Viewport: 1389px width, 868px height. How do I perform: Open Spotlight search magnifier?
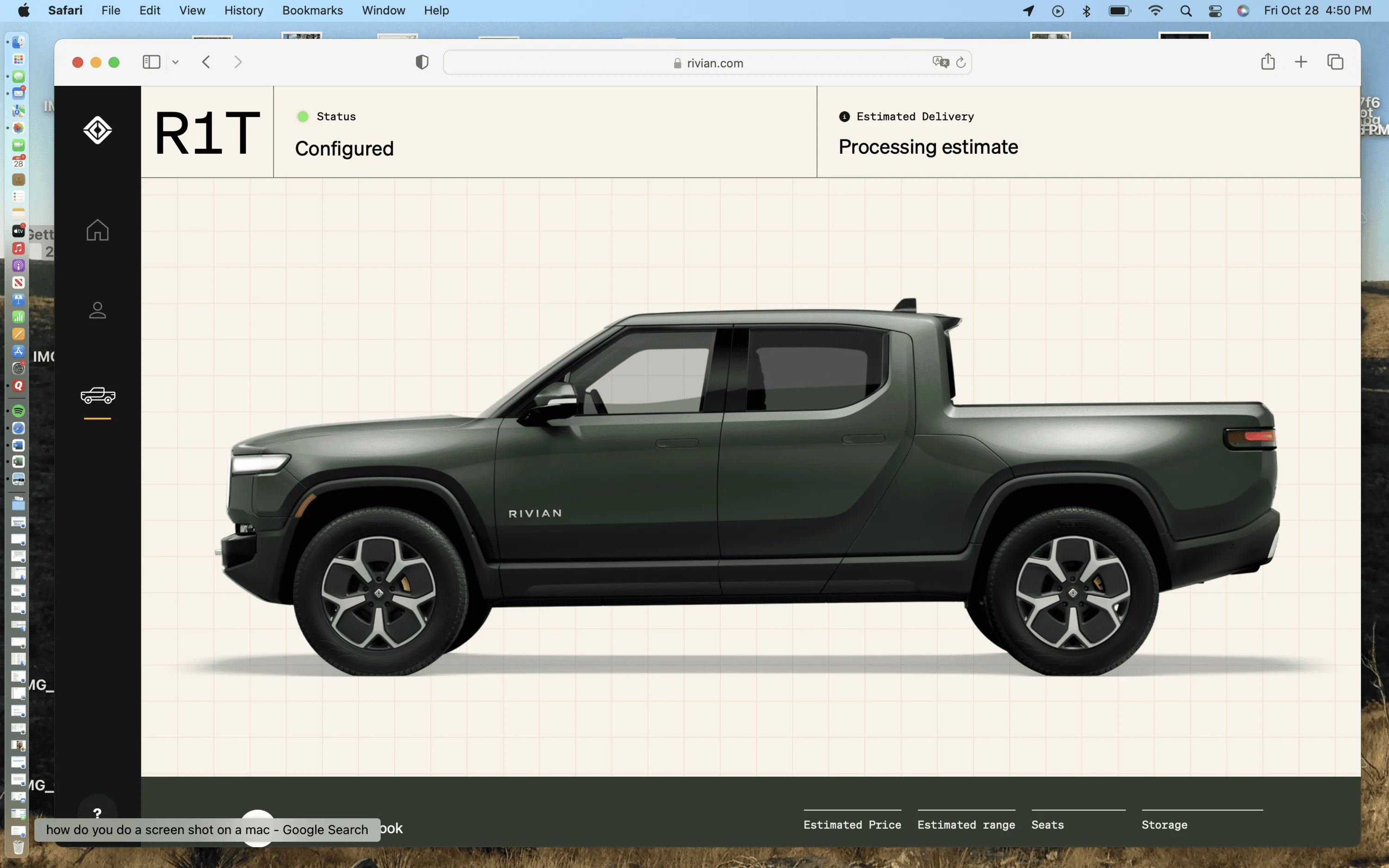coord(1186,11)
